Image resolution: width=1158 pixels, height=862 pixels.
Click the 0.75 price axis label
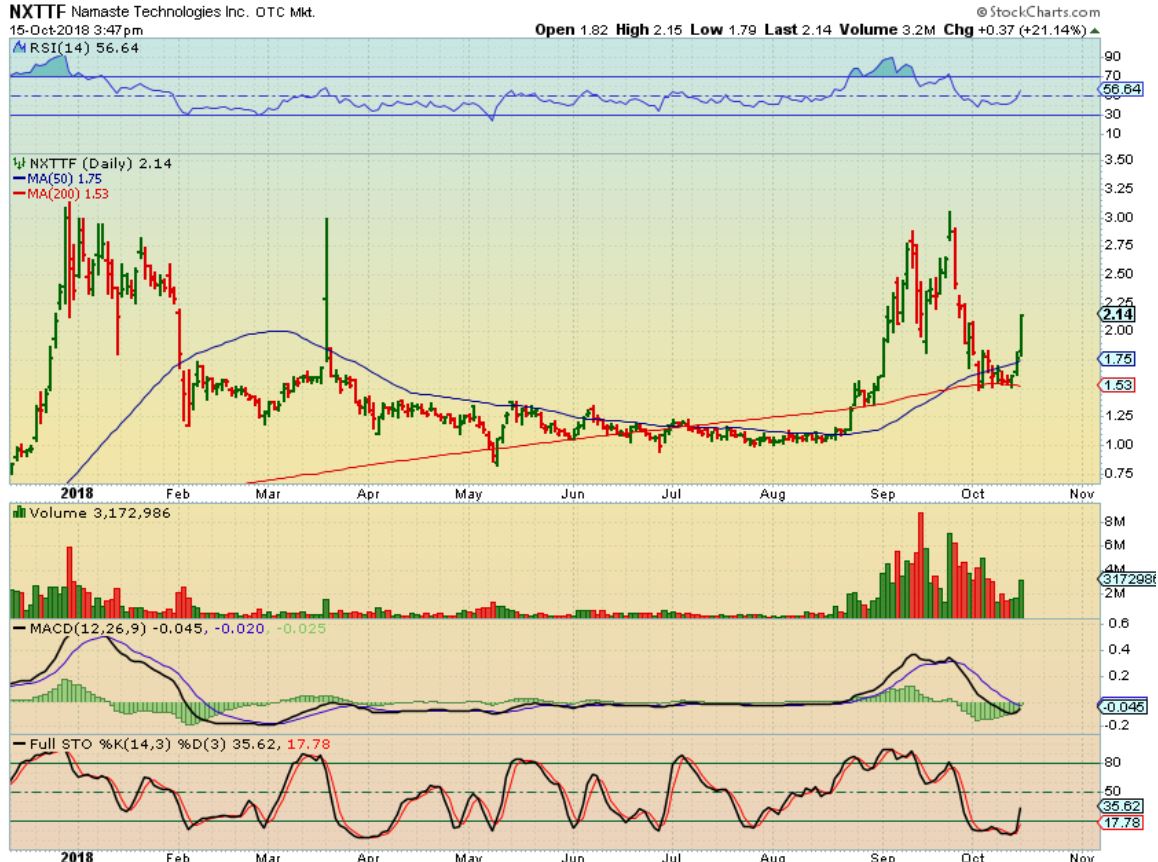[x=1118, y=473]
